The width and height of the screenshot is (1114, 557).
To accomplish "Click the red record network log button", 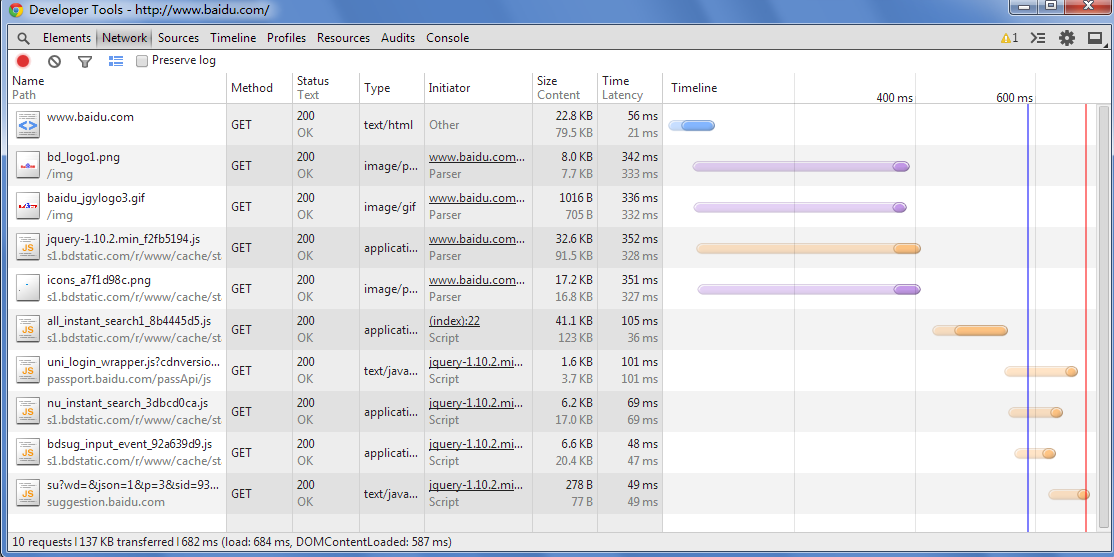I will [x=23, y=61].
